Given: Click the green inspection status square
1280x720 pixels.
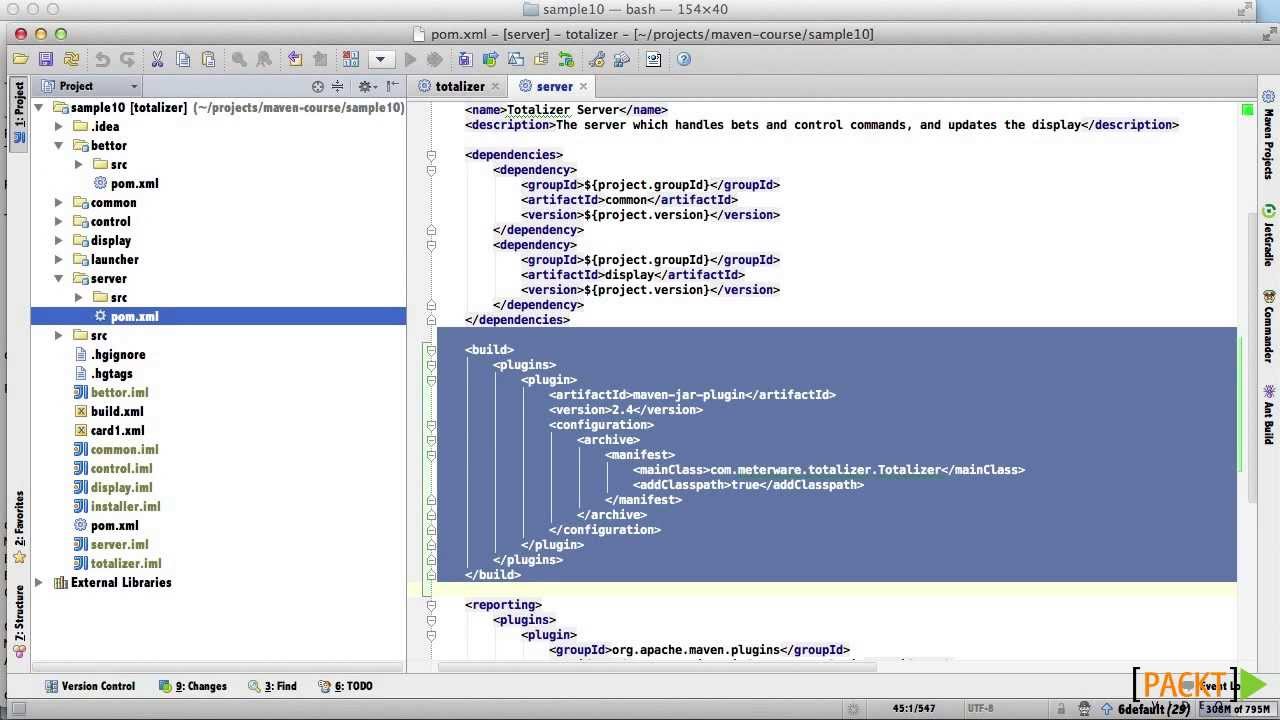Looking at the screenshot, I should click(x=1247, y=109).
